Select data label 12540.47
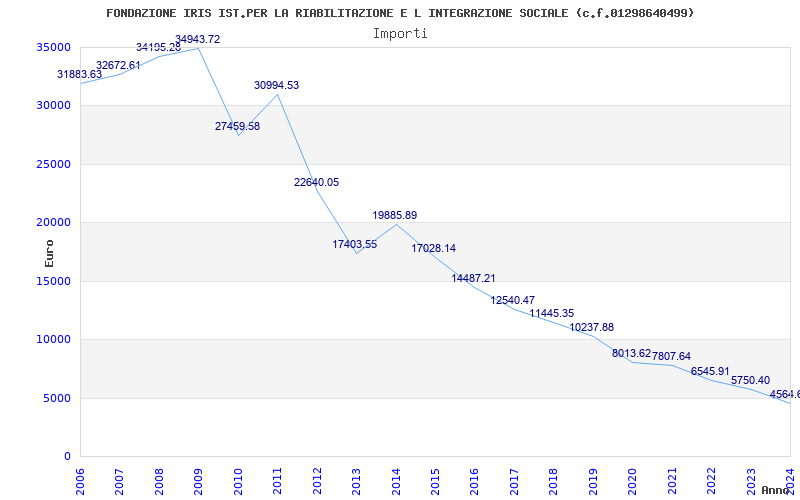 tap(513, 301)
